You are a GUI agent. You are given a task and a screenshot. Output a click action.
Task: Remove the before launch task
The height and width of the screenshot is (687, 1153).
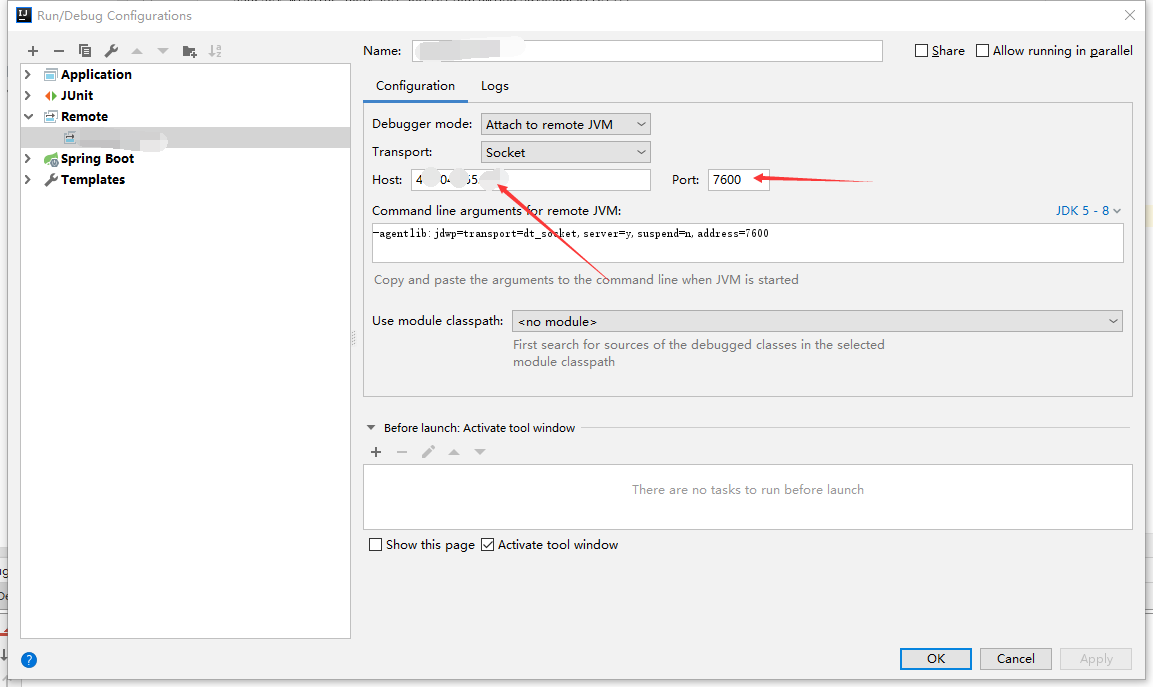(401, 452)
